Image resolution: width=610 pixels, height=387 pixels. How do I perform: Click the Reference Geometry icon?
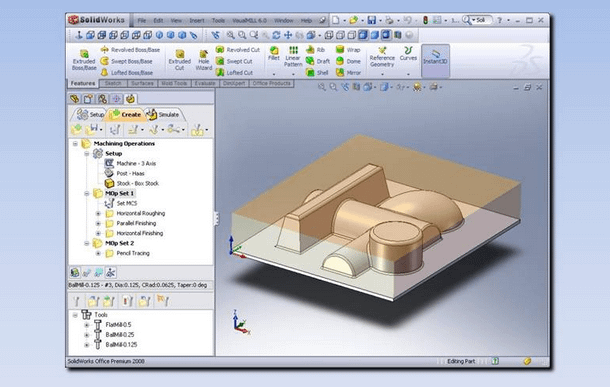pos(382,50)
